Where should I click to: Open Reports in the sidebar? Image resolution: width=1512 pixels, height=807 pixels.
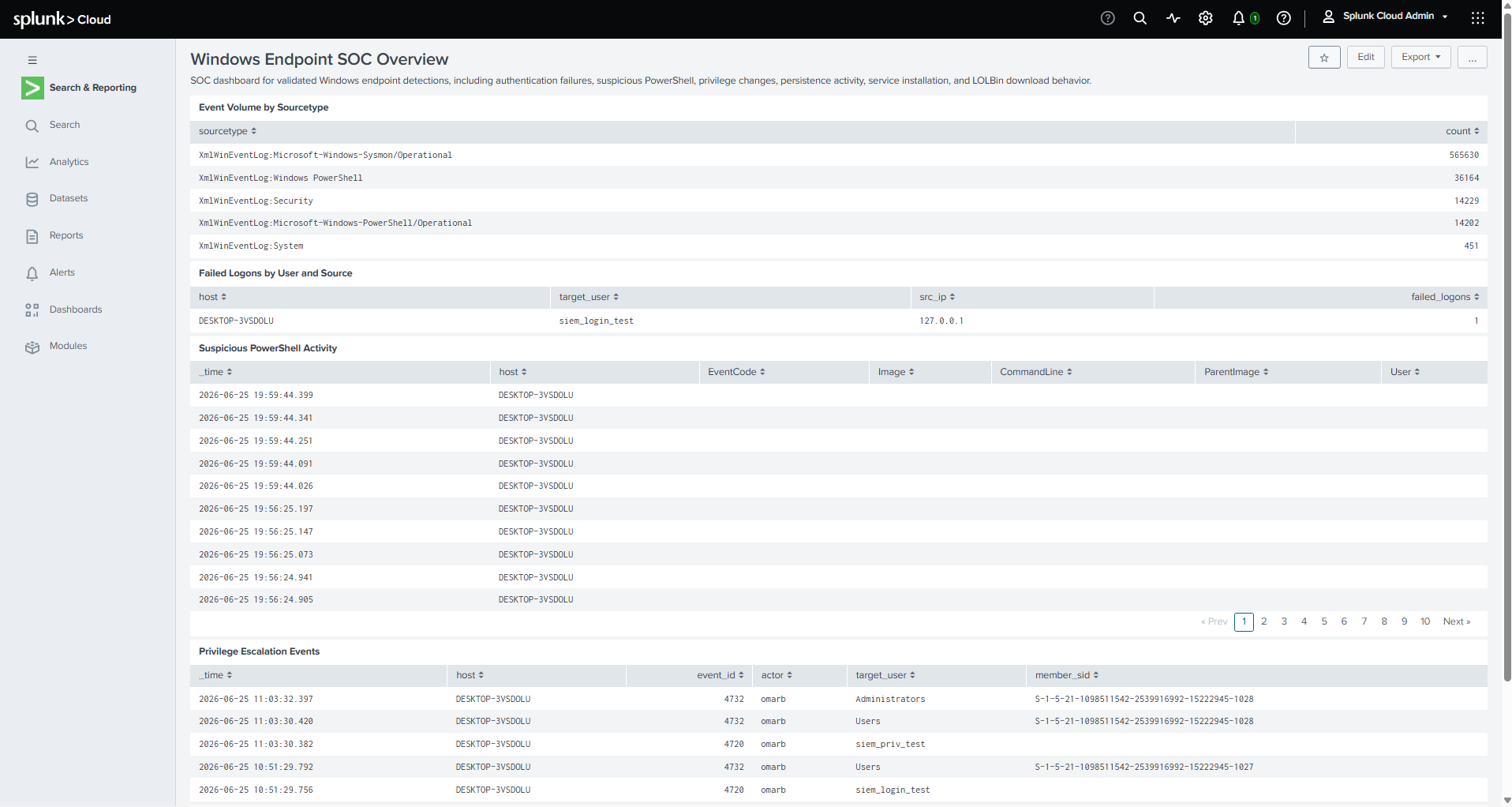[x=66, y=236]
